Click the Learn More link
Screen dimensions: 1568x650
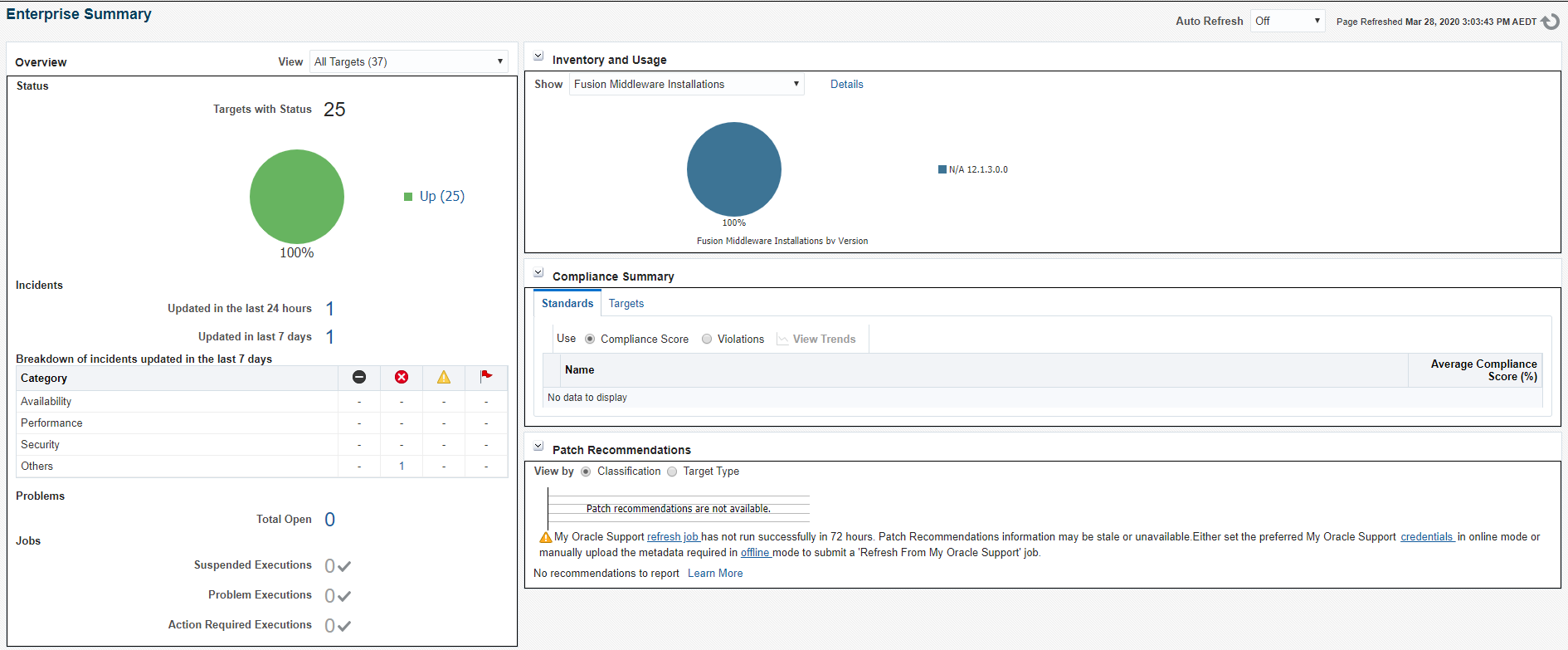click(x=715, y=574)
